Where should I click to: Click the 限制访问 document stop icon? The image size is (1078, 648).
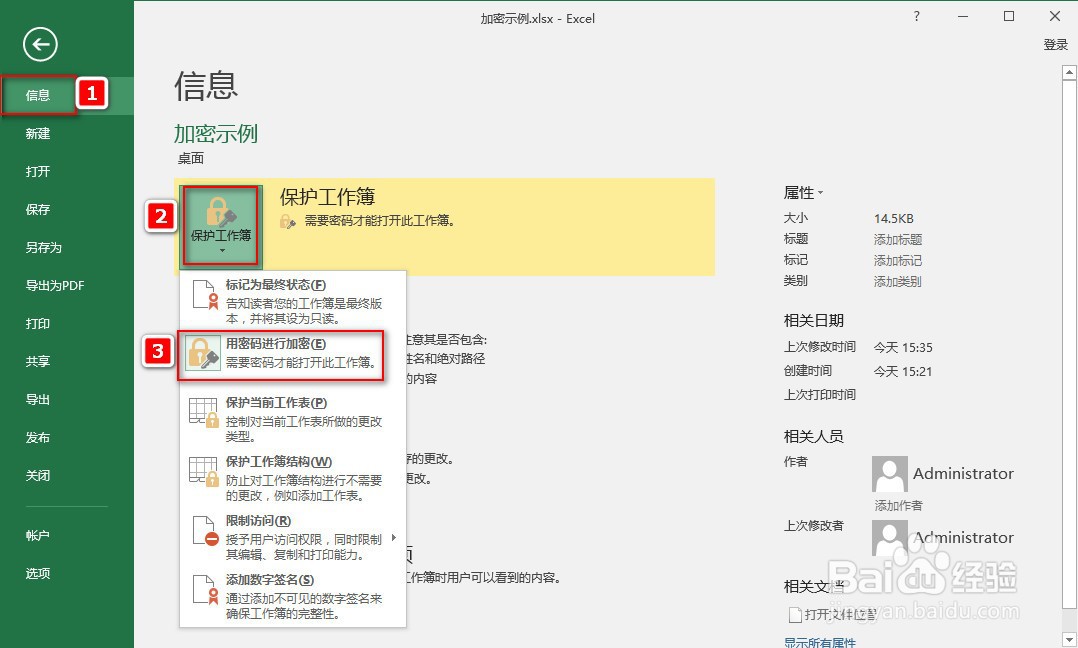(204, 531)
